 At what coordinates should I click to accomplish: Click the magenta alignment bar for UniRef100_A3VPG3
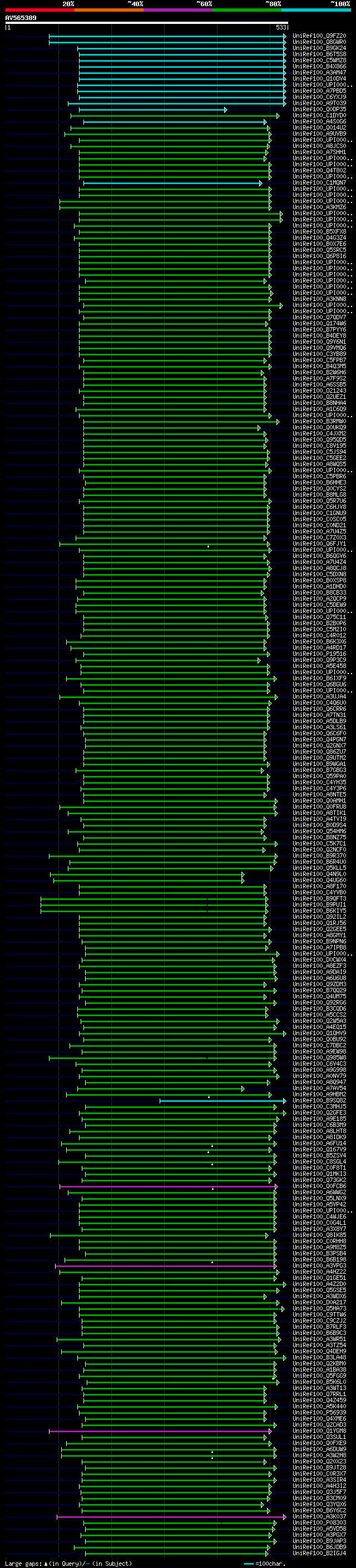click(x=166, y=1265)
